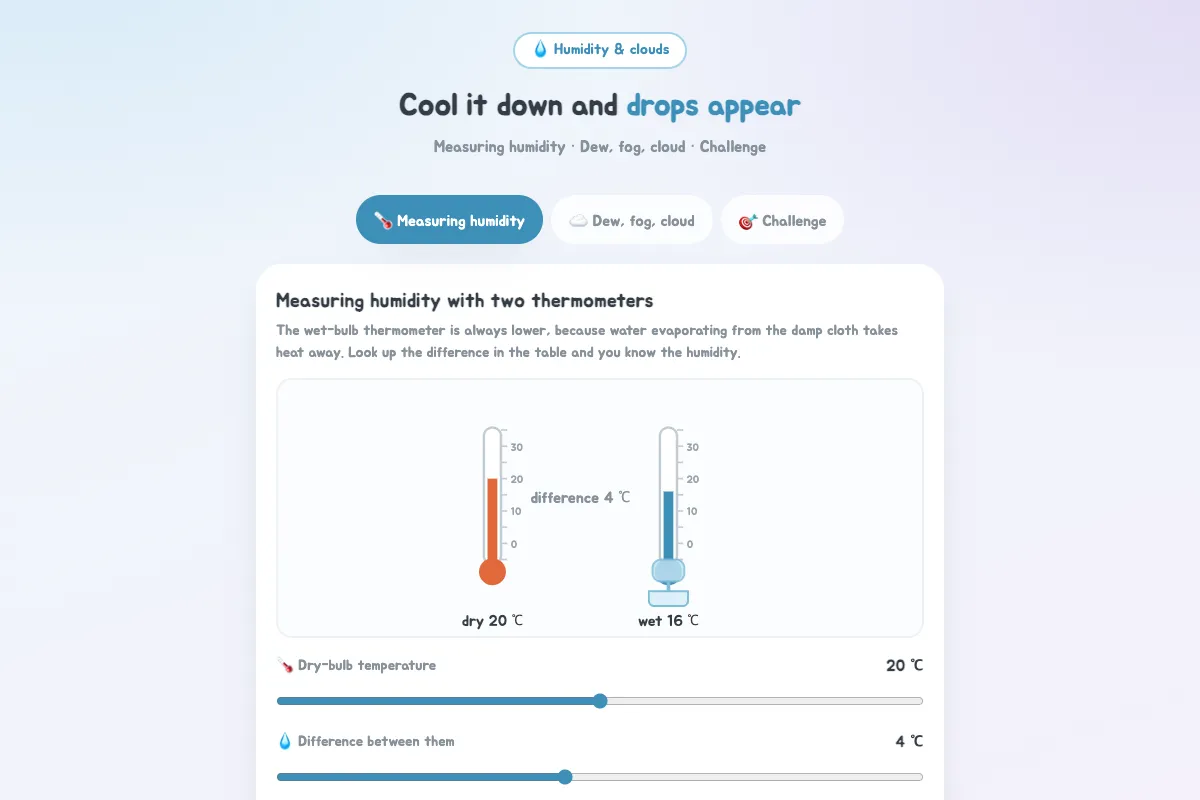Click the Difference between them slider handle
1200x800 pixels.
click(x=565, y=777)
